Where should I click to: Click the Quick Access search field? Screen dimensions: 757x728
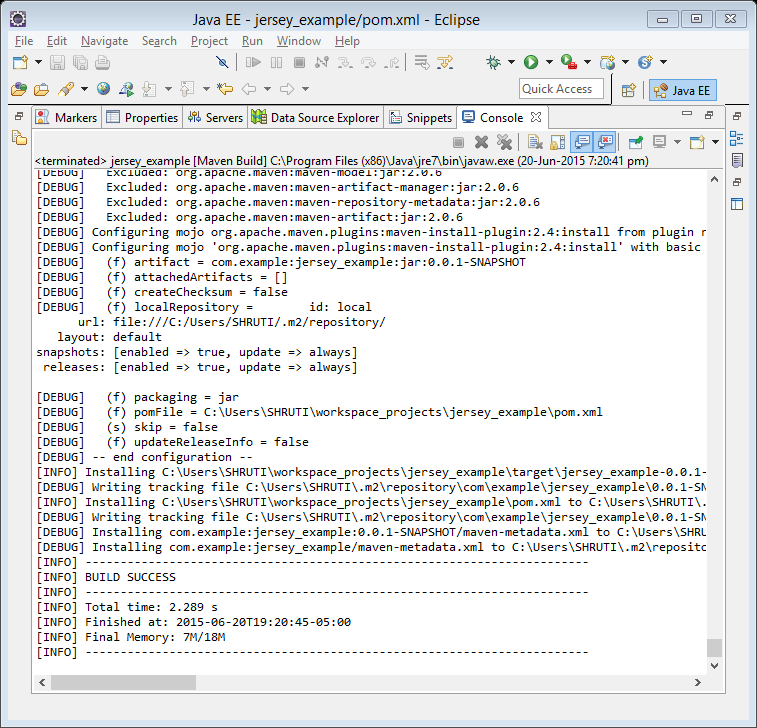pos(561,89)
